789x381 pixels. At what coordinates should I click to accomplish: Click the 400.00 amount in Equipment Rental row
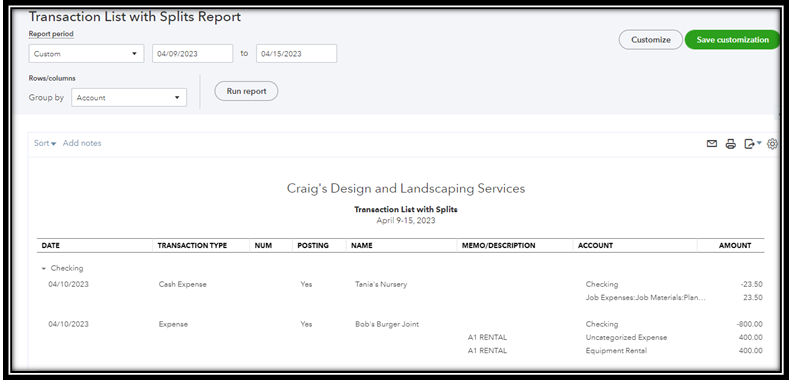pos(751,351)
